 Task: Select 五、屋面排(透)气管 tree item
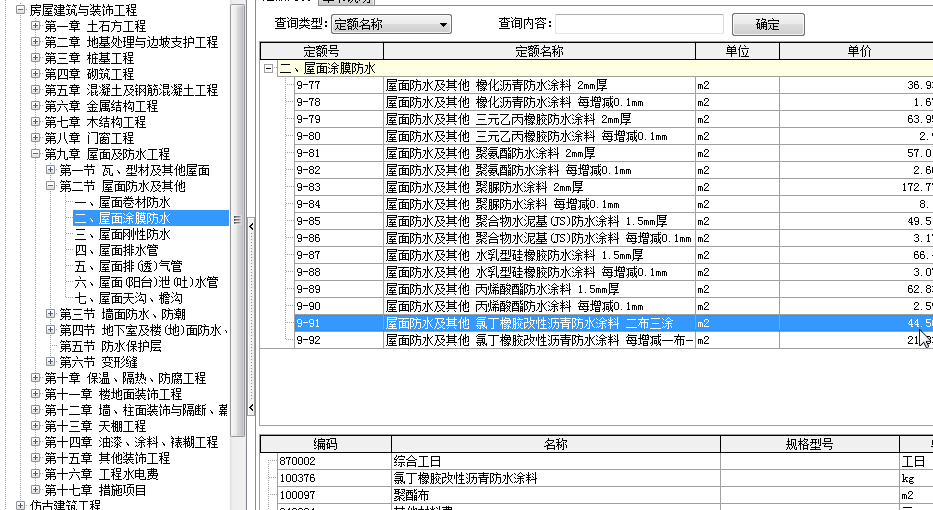point(129,267)
